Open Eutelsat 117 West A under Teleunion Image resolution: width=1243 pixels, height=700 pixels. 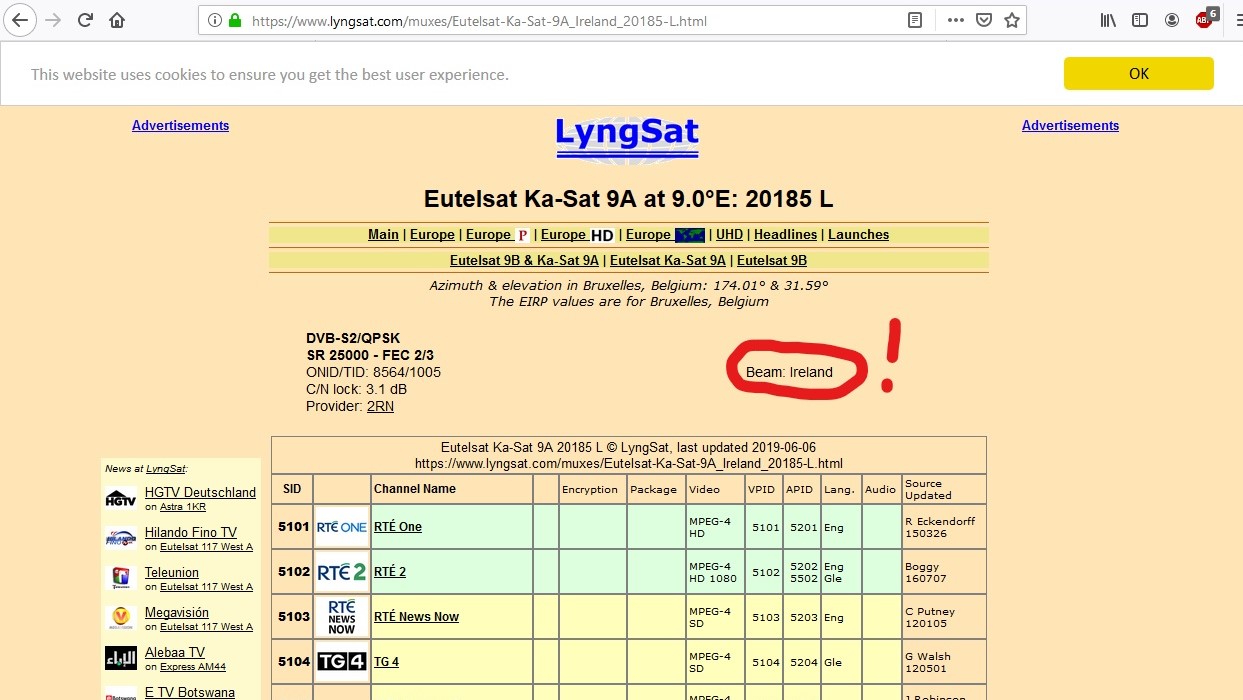[x=206, y=587]
